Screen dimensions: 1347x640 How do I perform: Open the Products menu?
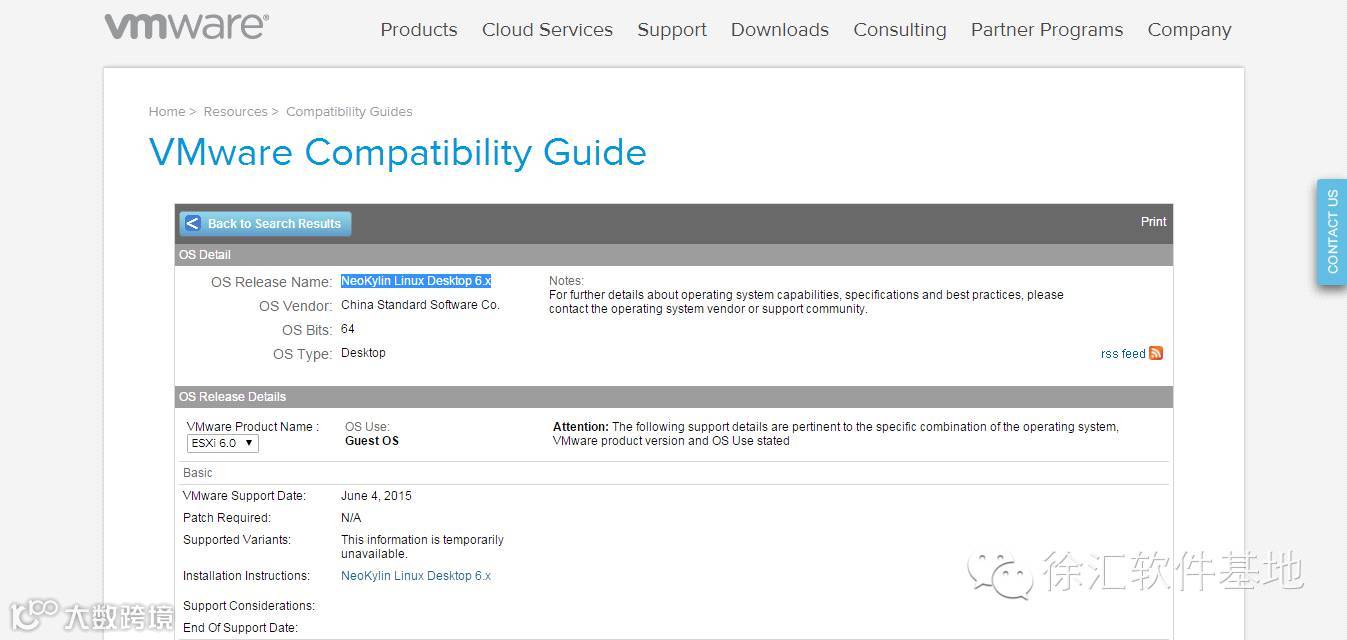coord(418,30)
